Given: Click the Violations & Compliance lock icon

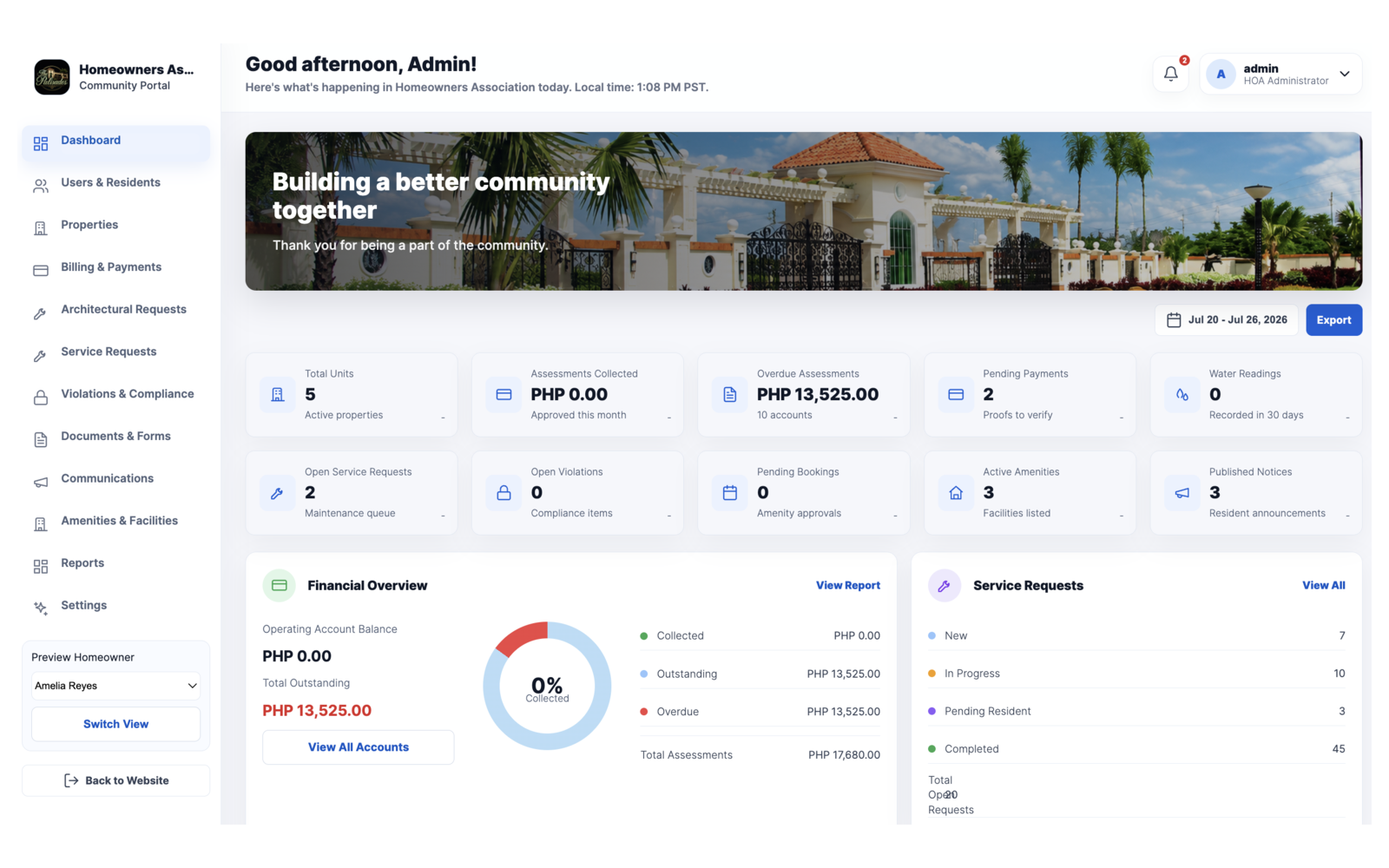Looking at the screenshot, I should tap(41, 398).
